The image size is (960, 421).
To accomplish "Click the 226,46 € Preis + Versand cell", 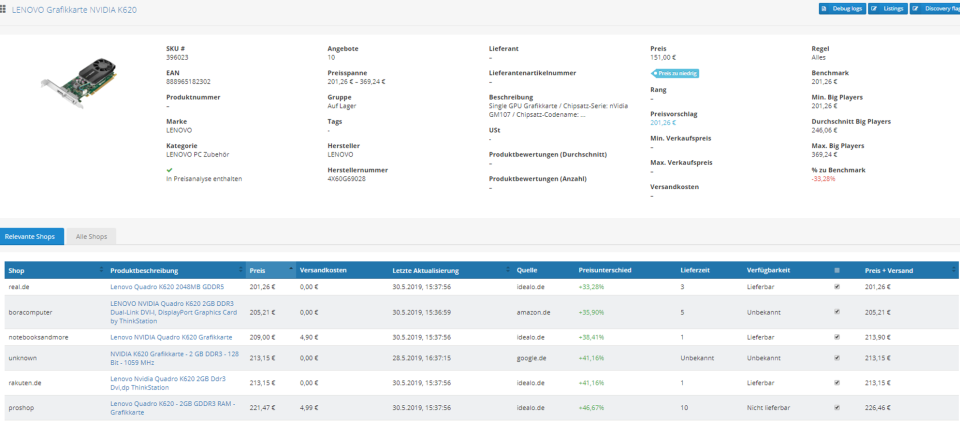I will pos(877,408).
